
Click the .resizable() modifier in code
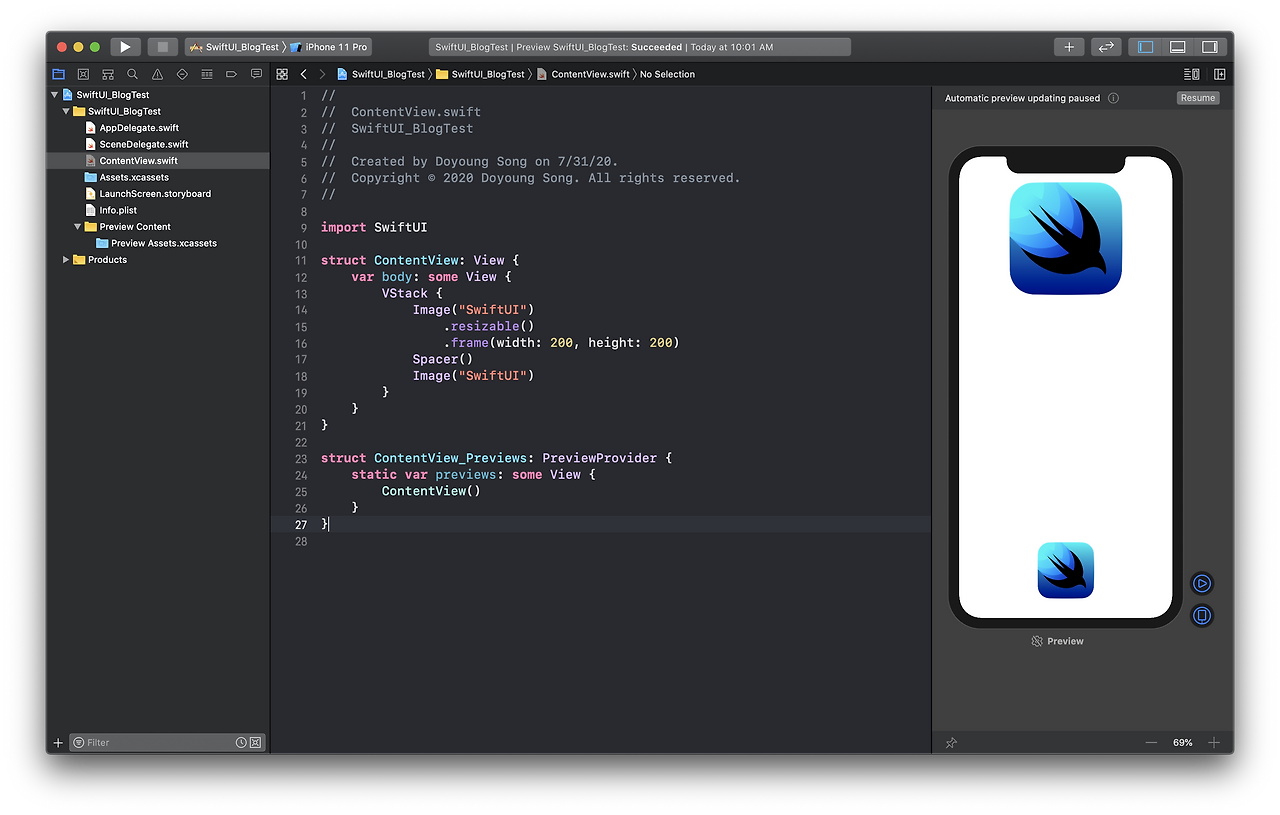coord(489,326)
